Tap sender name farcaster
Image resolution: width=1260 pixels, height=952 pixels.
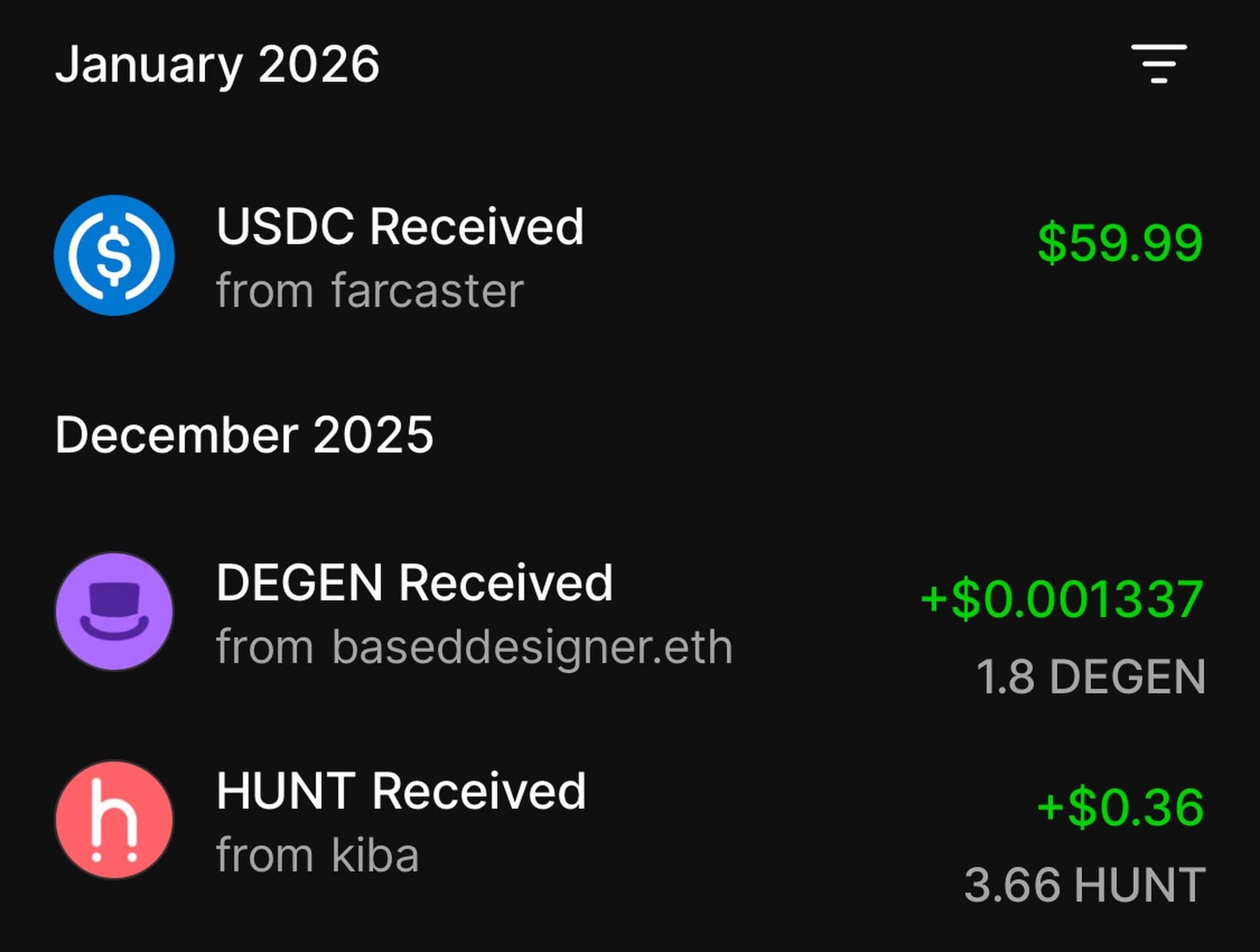428,291
